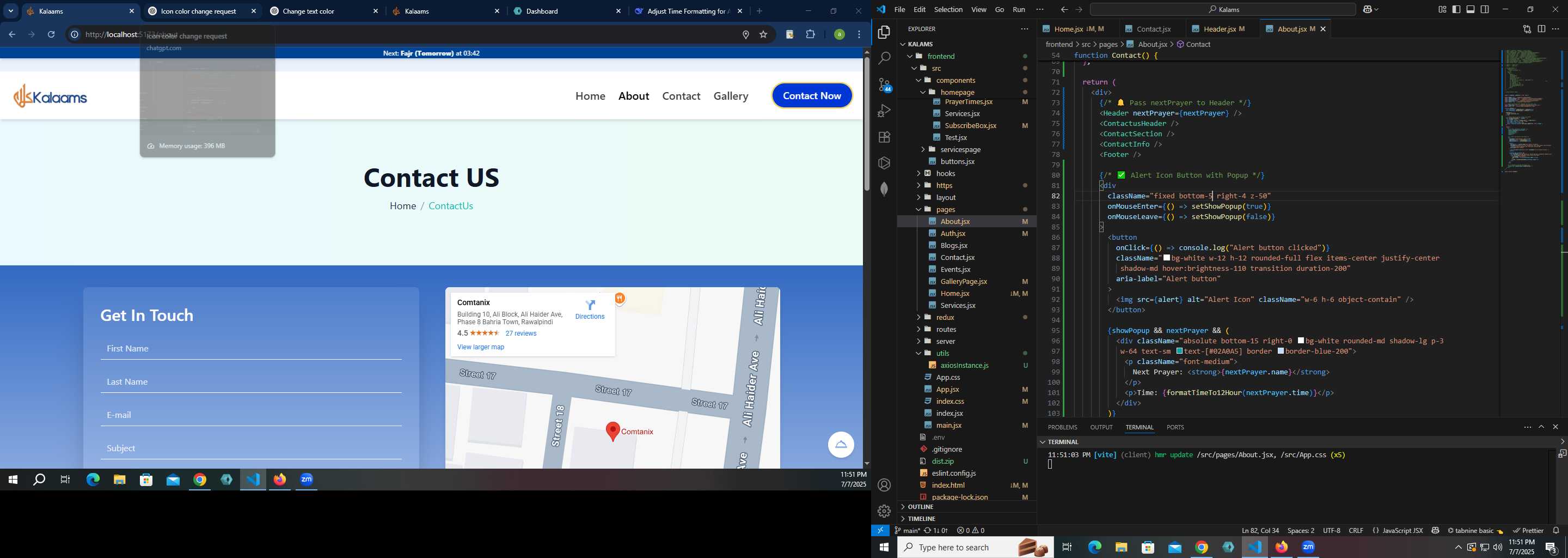Open the Accounts menu in activity bar

point(884,486)
